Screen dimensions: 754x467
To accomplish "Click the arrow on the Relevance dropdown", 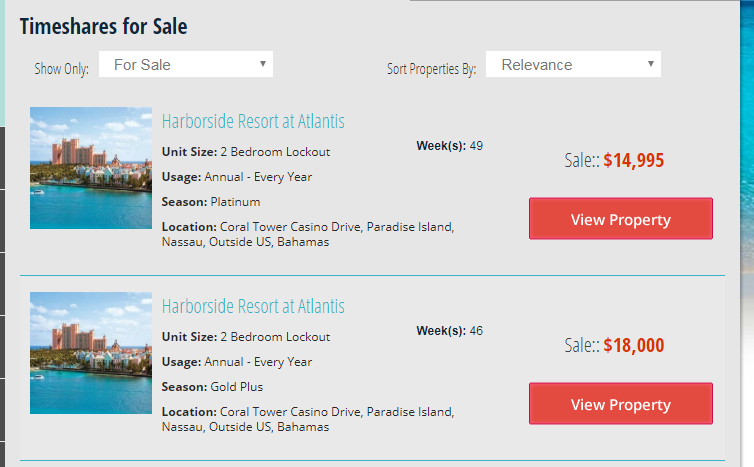I will (651, 63).
